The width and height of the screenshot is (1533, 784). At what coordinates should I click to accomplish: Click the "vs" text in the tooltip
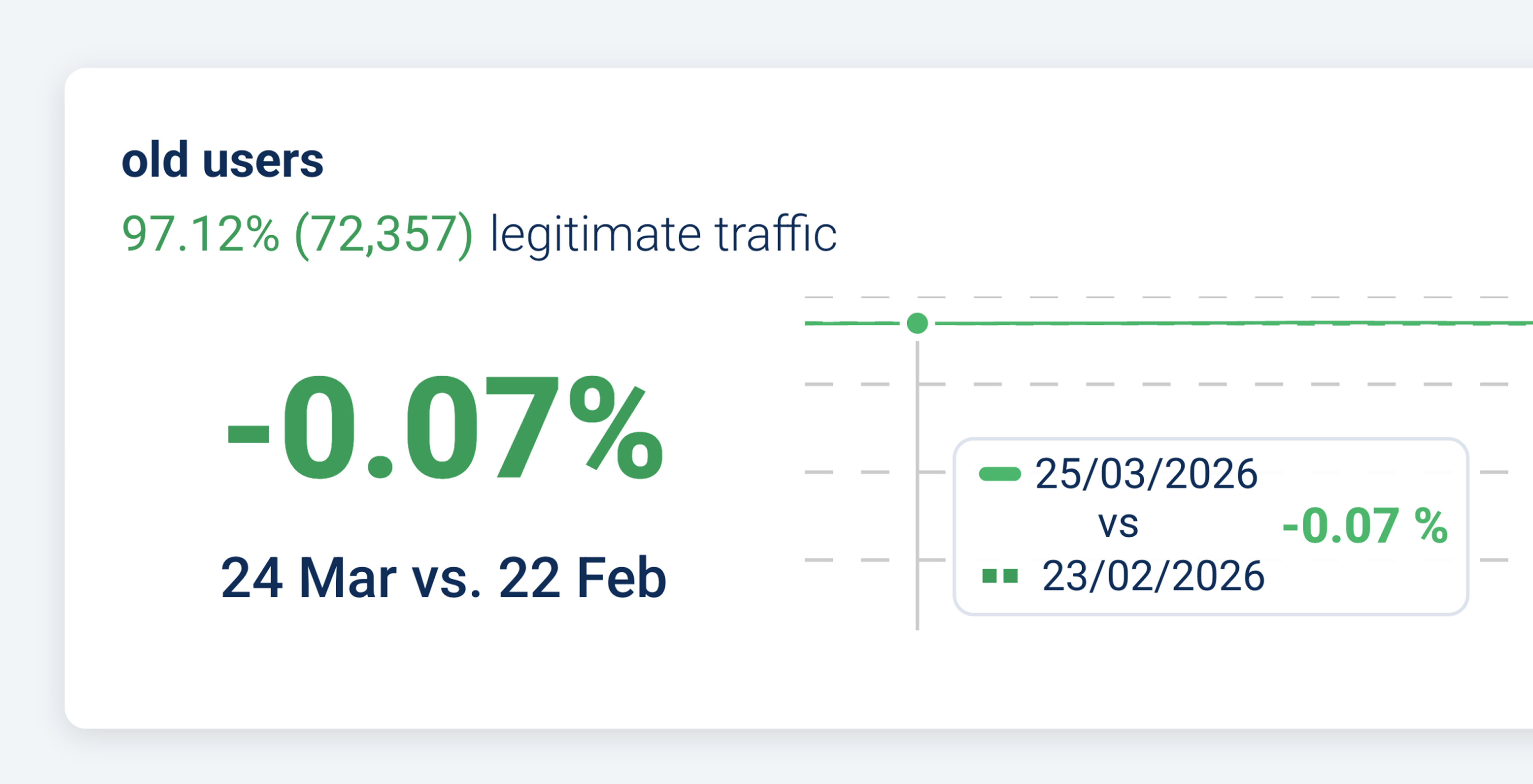pyautogui.click(x=1117, y=525)
